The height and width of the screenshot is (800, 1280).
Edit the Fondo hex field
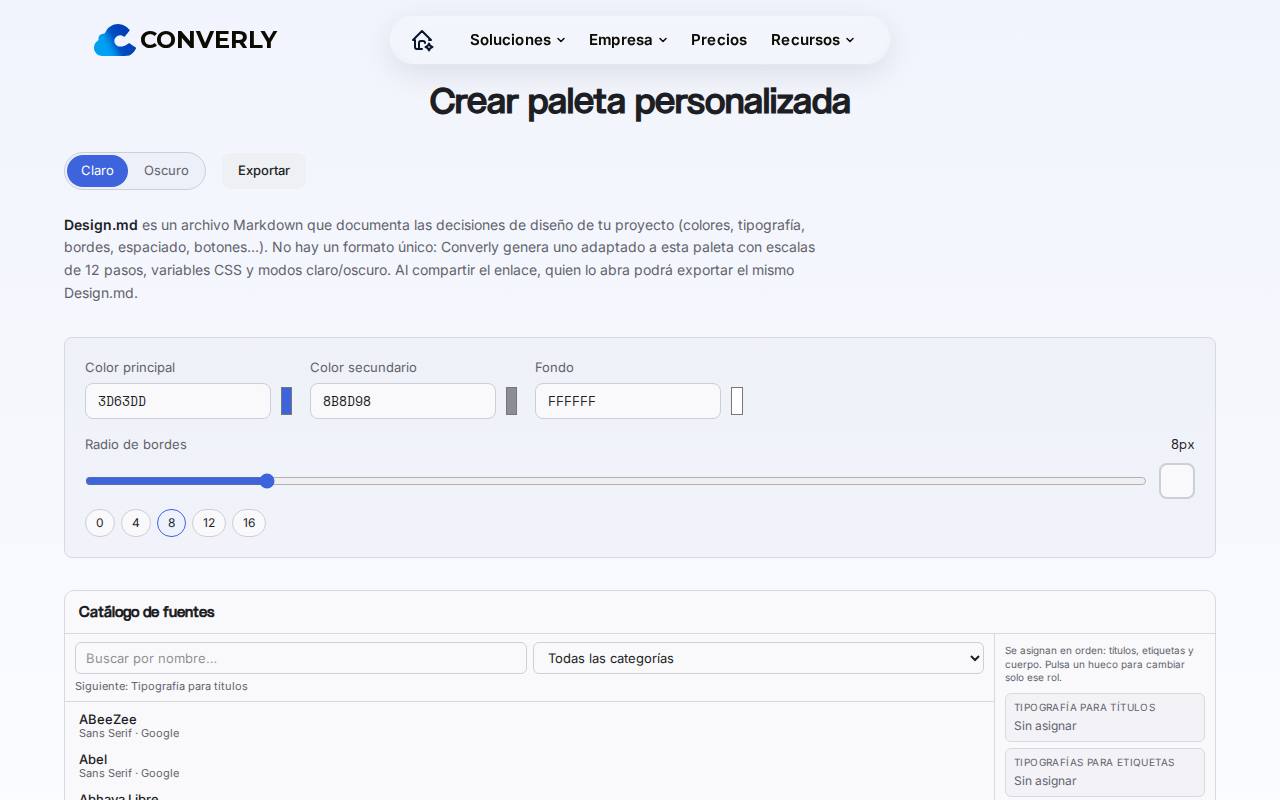tap(628, 401)
